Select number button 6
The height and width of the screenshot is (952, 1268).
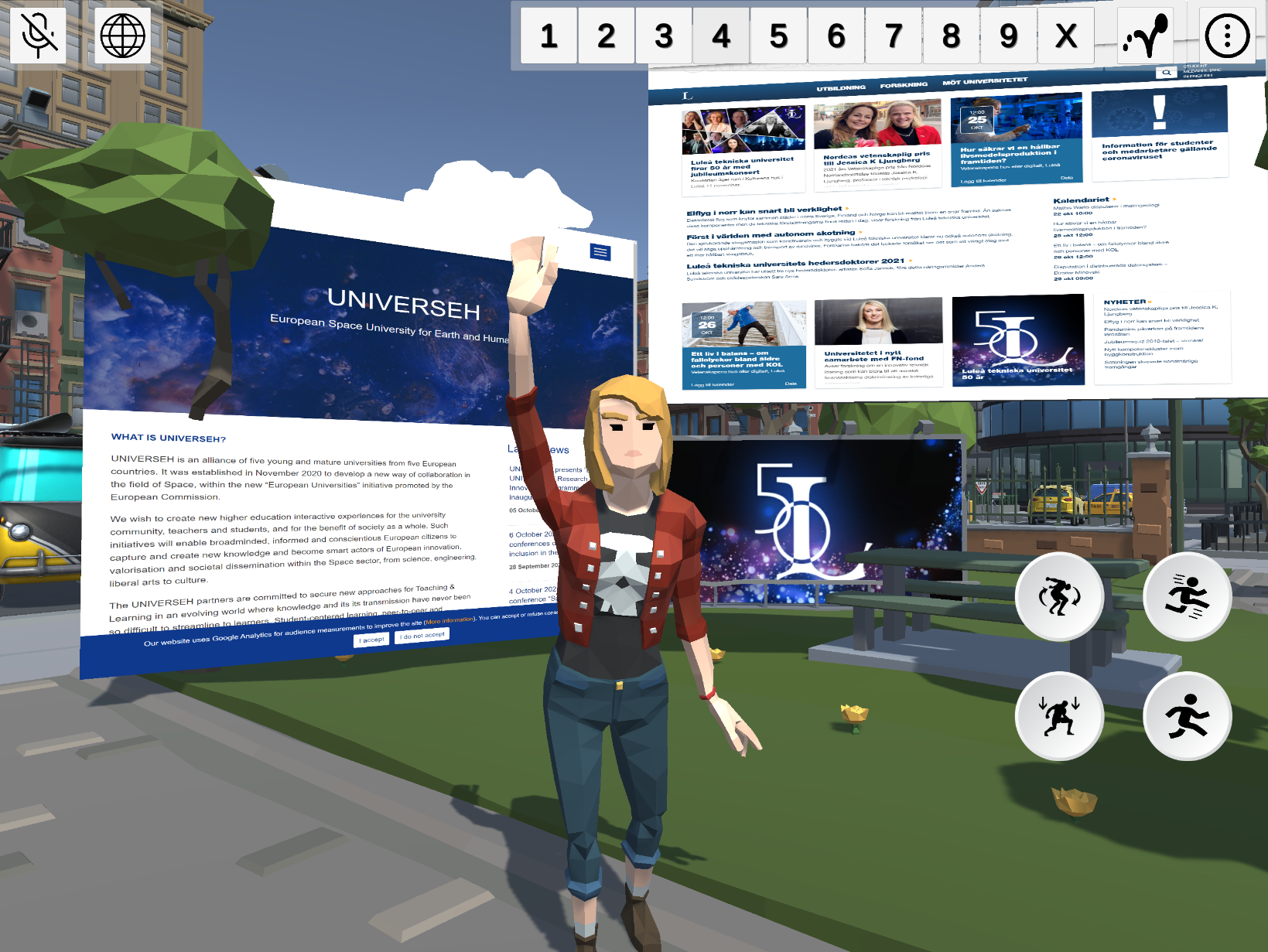(836, 36)
